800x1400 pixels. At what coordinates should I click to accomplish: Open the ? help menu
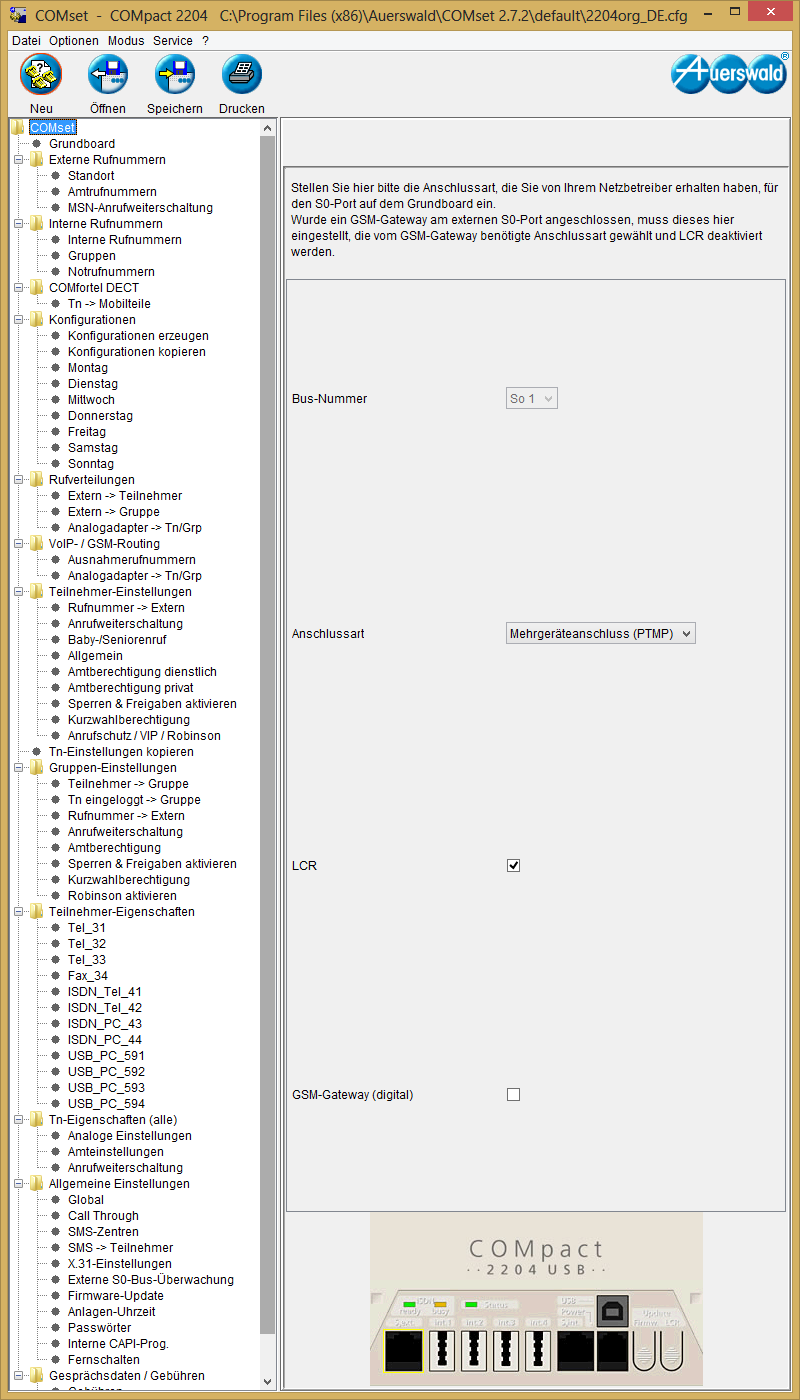point(205,41)
